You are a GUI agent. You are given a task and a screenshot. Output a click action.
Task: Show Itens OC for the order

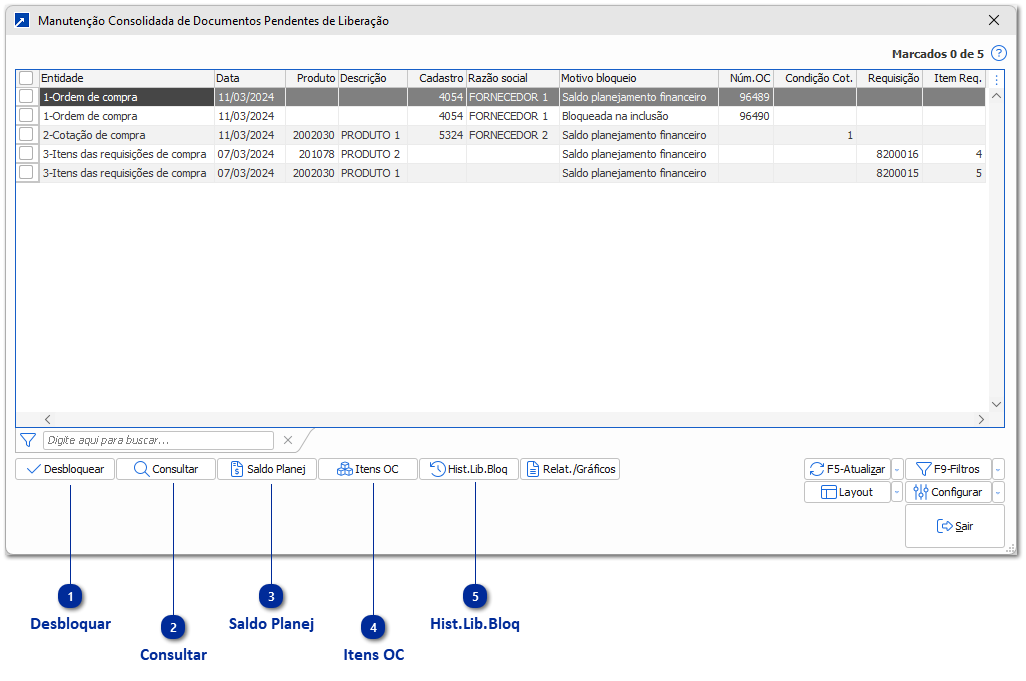[x=368, y=469]
